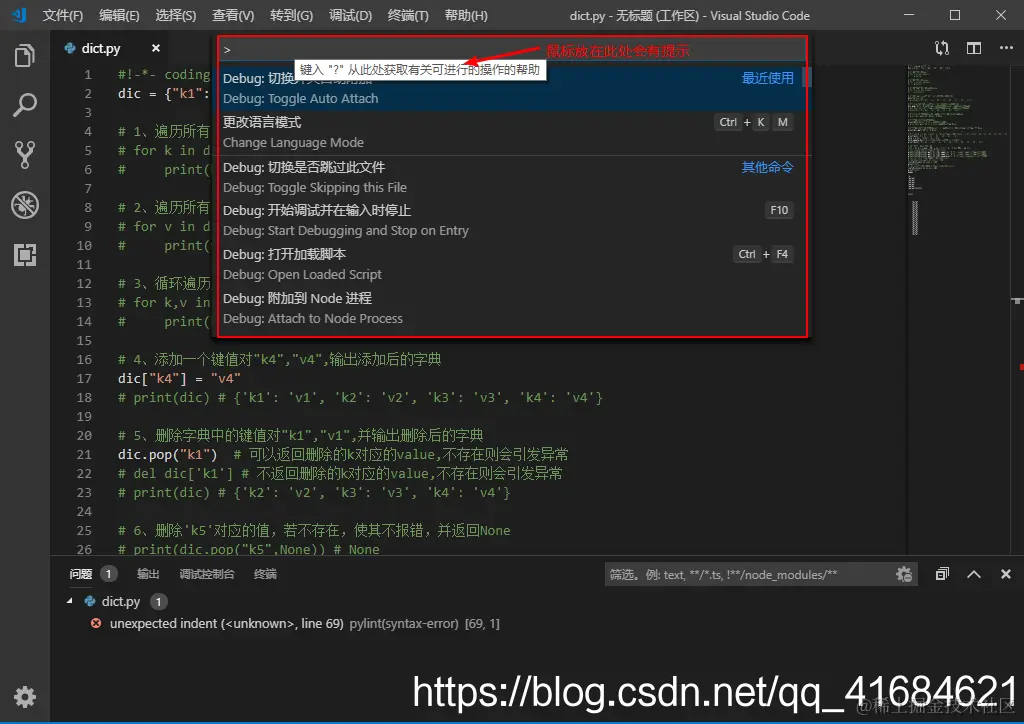This screenshot has width=1024, height=724.
Task: Click the Python file icon in Problems list
Action: (x=89, y=601)
